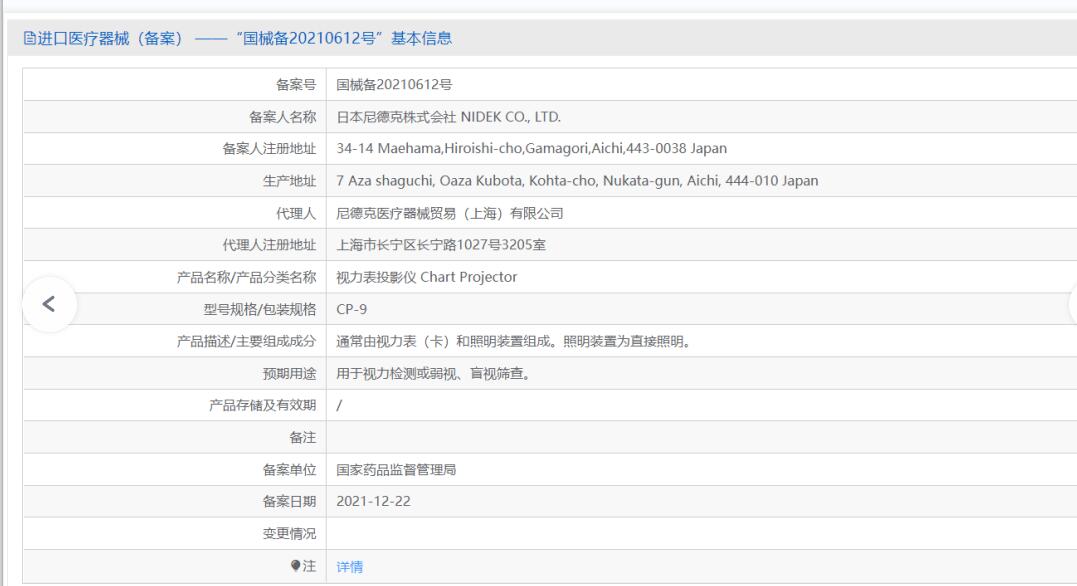Select agent address 上海市长宁区长宁路1027号3205室

(x=441, y=245)
